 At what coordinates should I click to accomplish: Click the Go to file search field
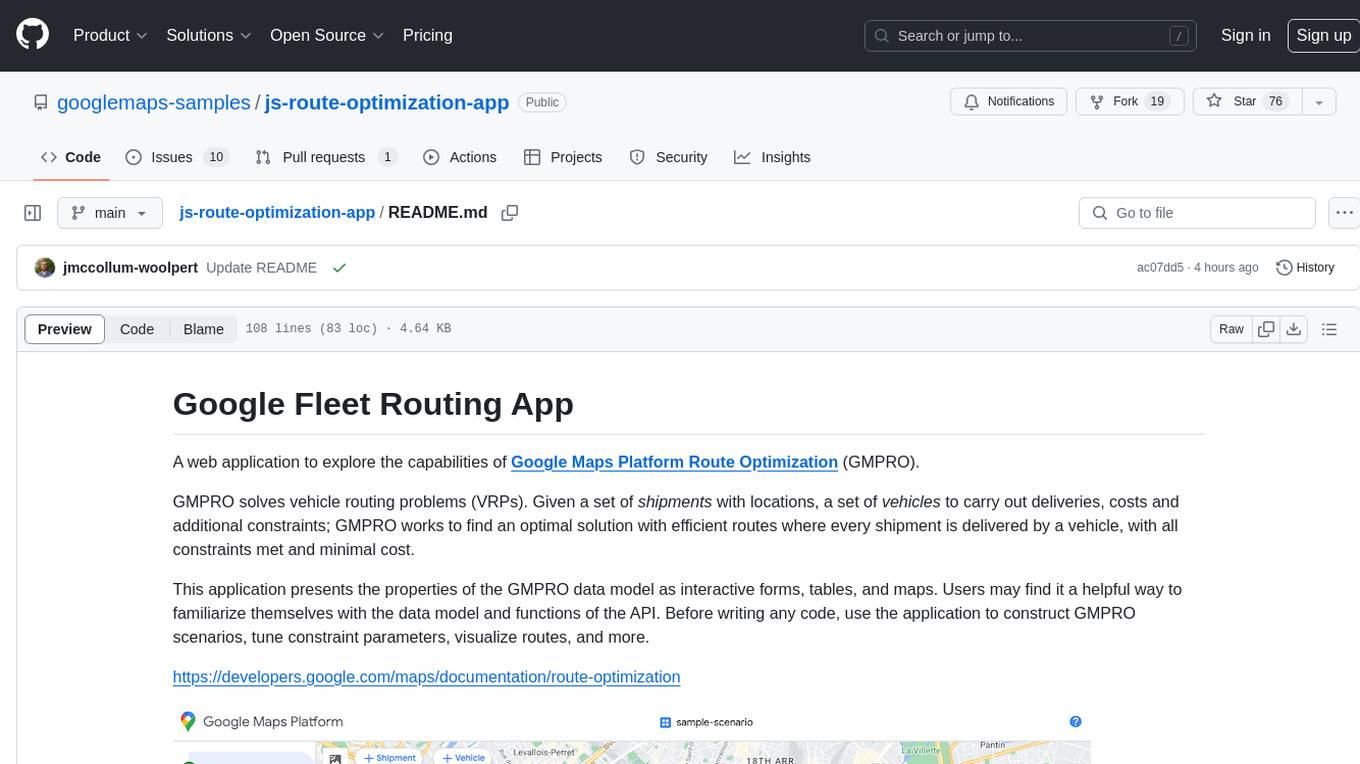[1197, 213]
